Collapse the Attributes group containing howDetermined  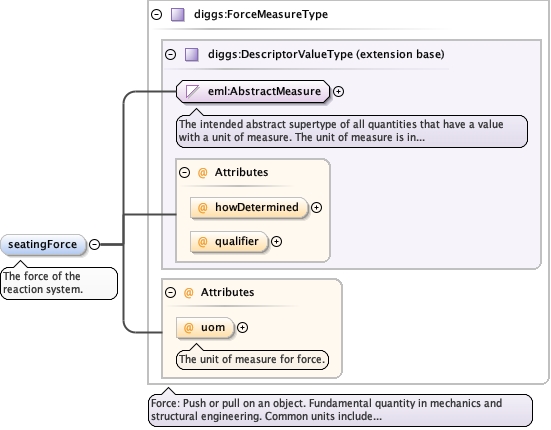tap(184, 172)
